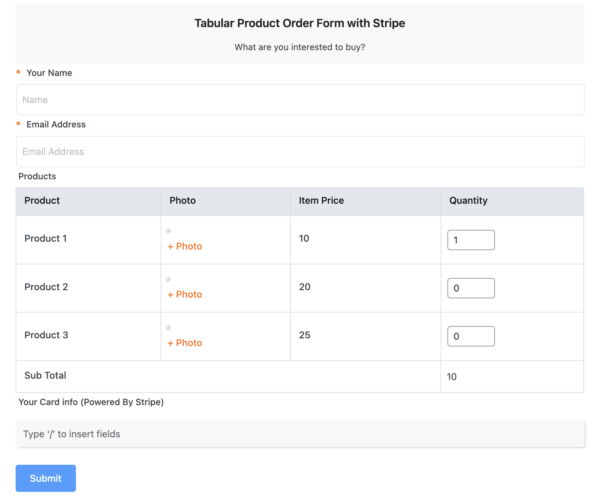600x499 pixels.
Task: Click the Photo column header
Action: [x=182, y=201]
